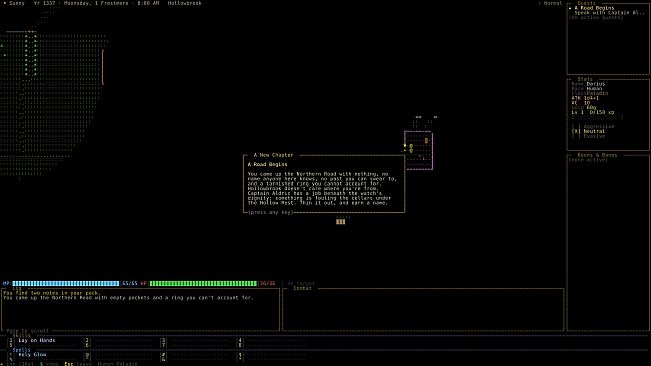Click the Sunny weather indicator
Screen dimensions: 651x366
click(x=14, y=3)
